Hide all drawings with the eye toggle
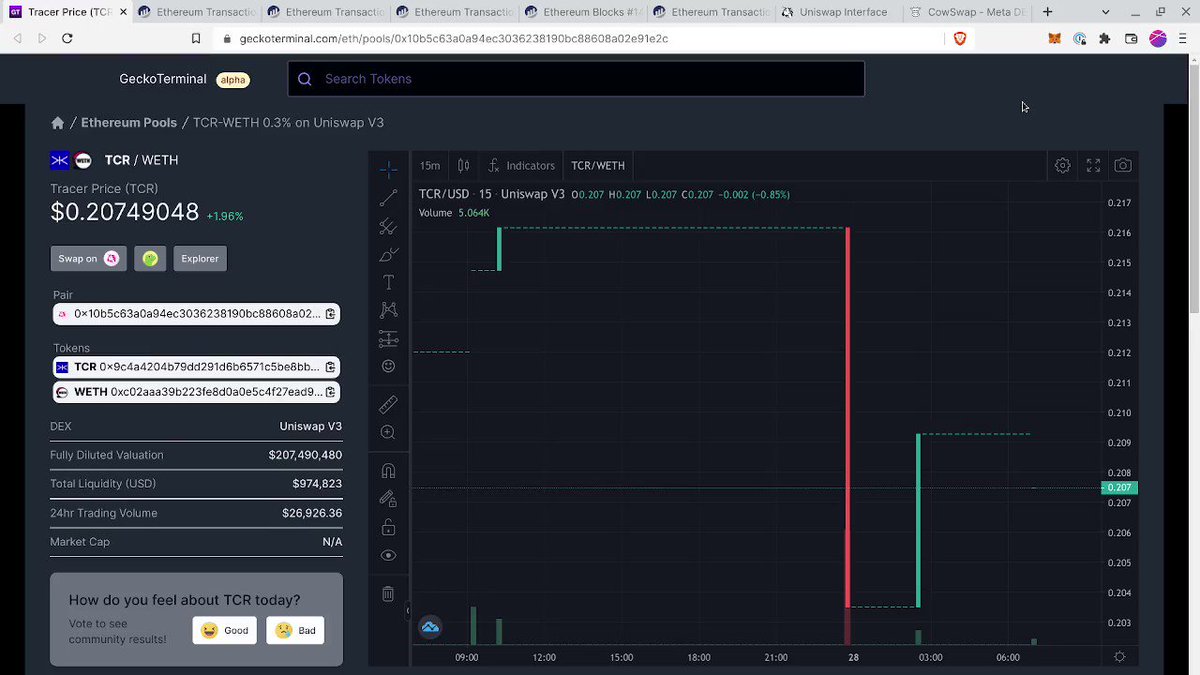Screen dimensions: 1200x675 coord(388,554)
